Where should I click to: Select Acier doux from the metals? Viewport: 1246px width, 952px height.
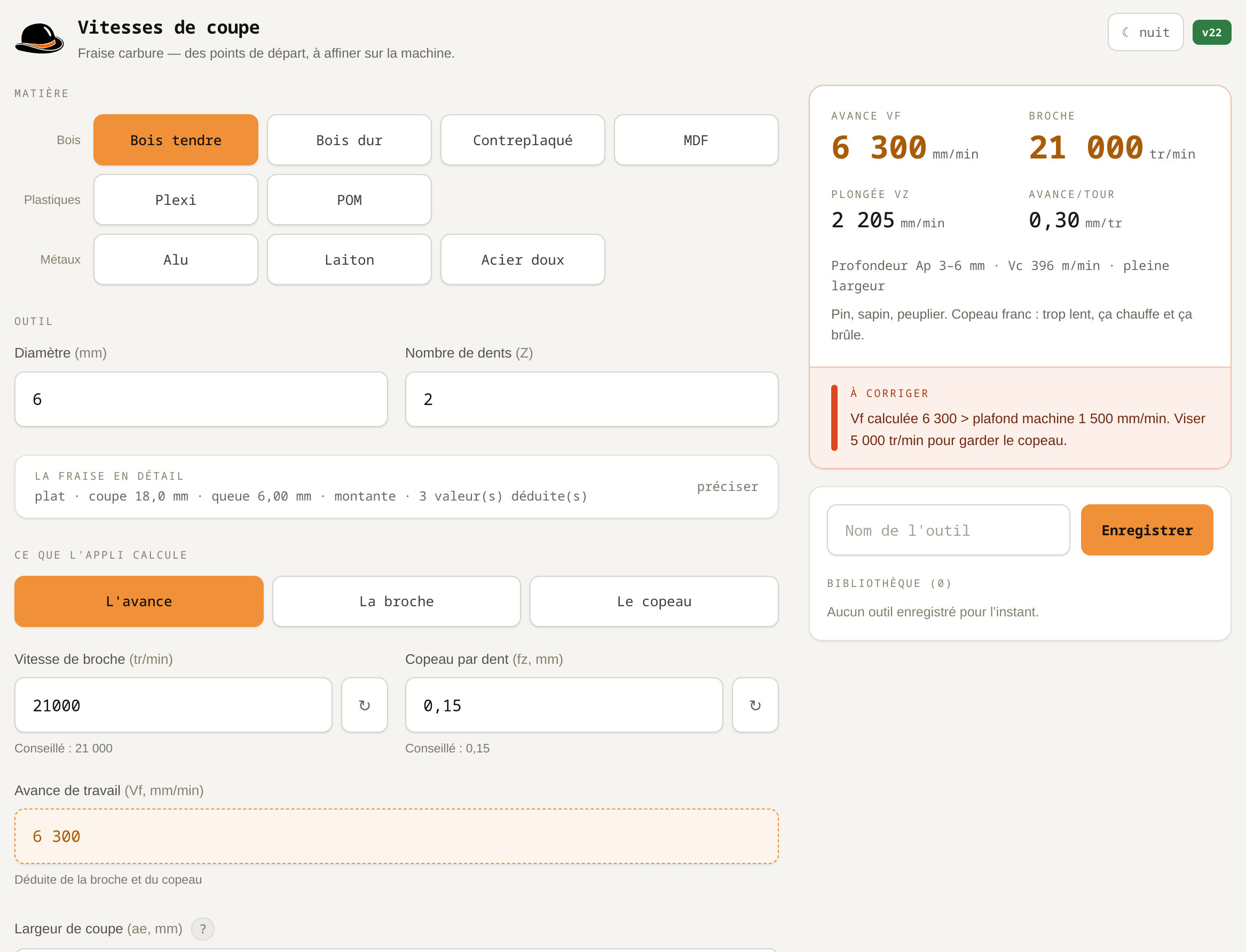(523, 259)
